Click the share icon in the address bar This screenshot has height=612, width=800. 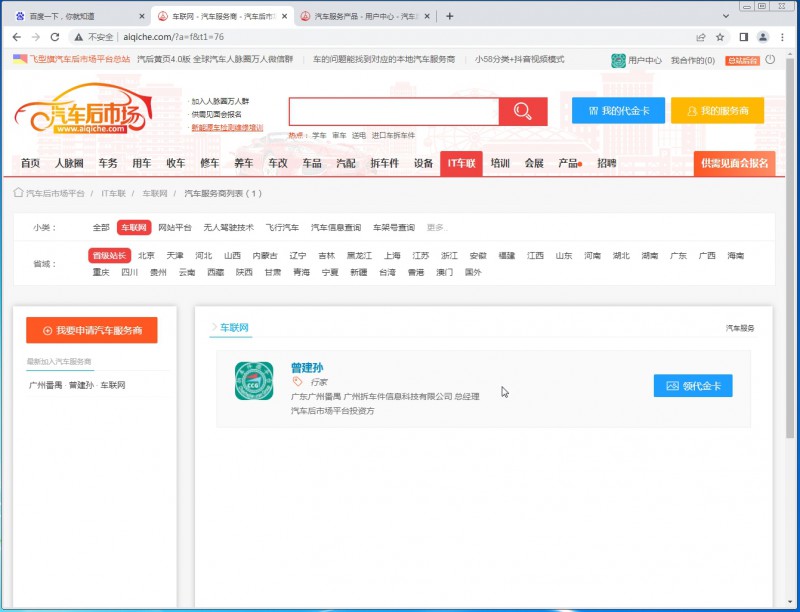point(701,37)
